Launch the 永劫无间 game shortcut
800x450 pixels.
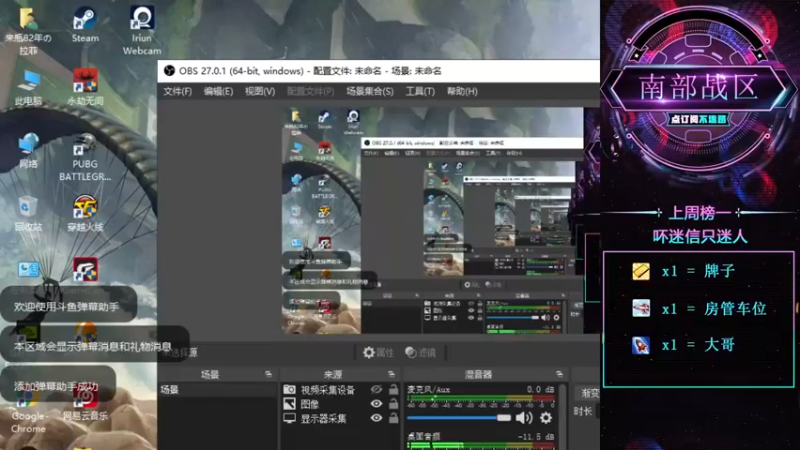click(x=85, y=87)
